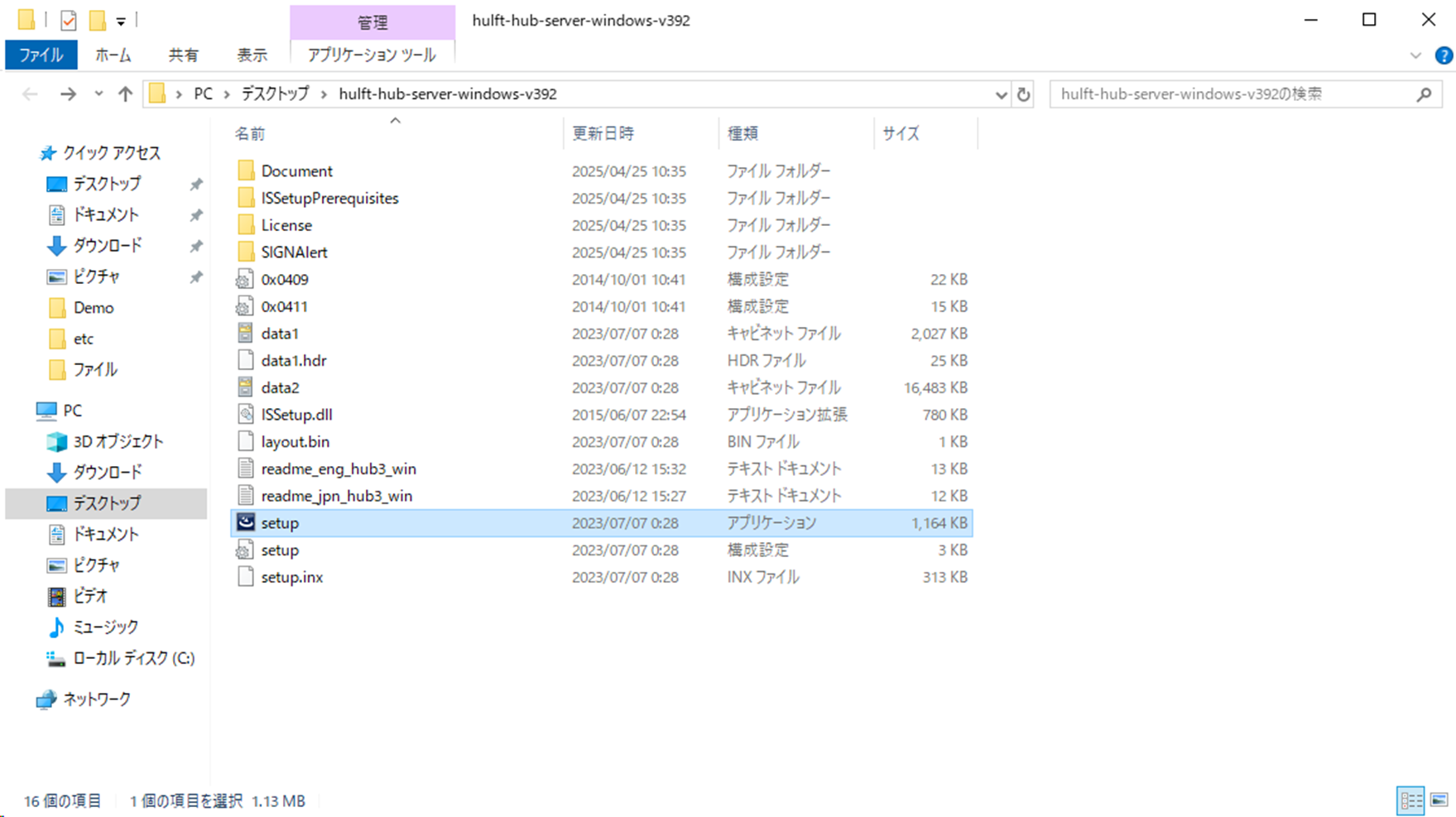Viewport: 1456px width, 817px height.
Task: Click the refresh address bar icon
Action: coord(1024,94)
